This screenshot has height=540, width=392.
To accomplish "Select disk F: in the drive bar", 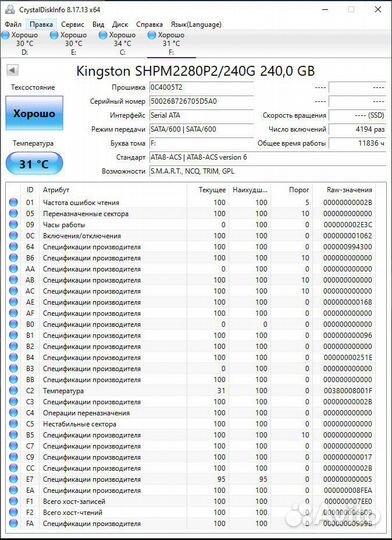I will pyautogui.click(x=171, y=43).
